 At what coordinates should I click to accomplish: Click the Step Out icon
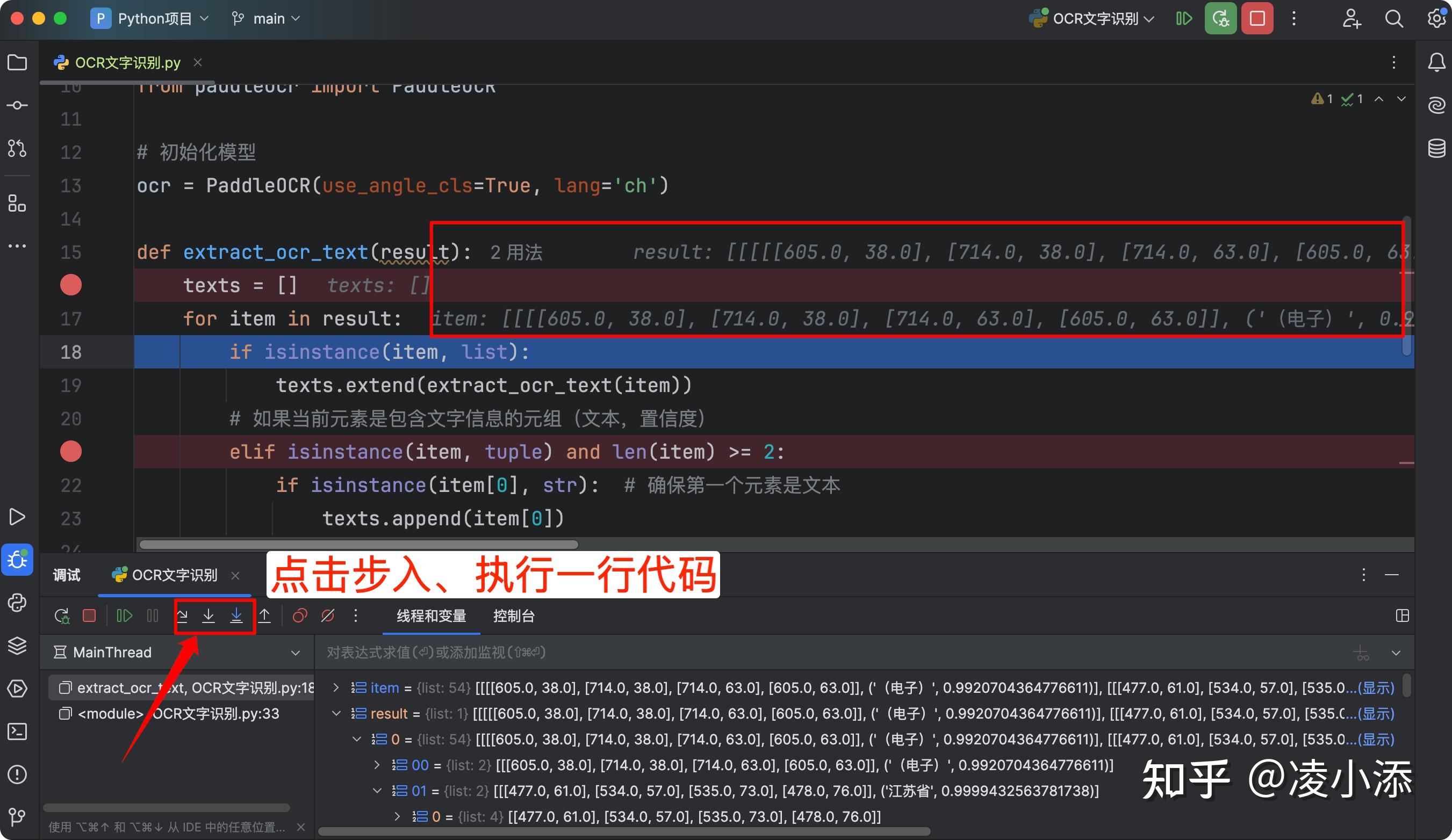tap(265, 615)
